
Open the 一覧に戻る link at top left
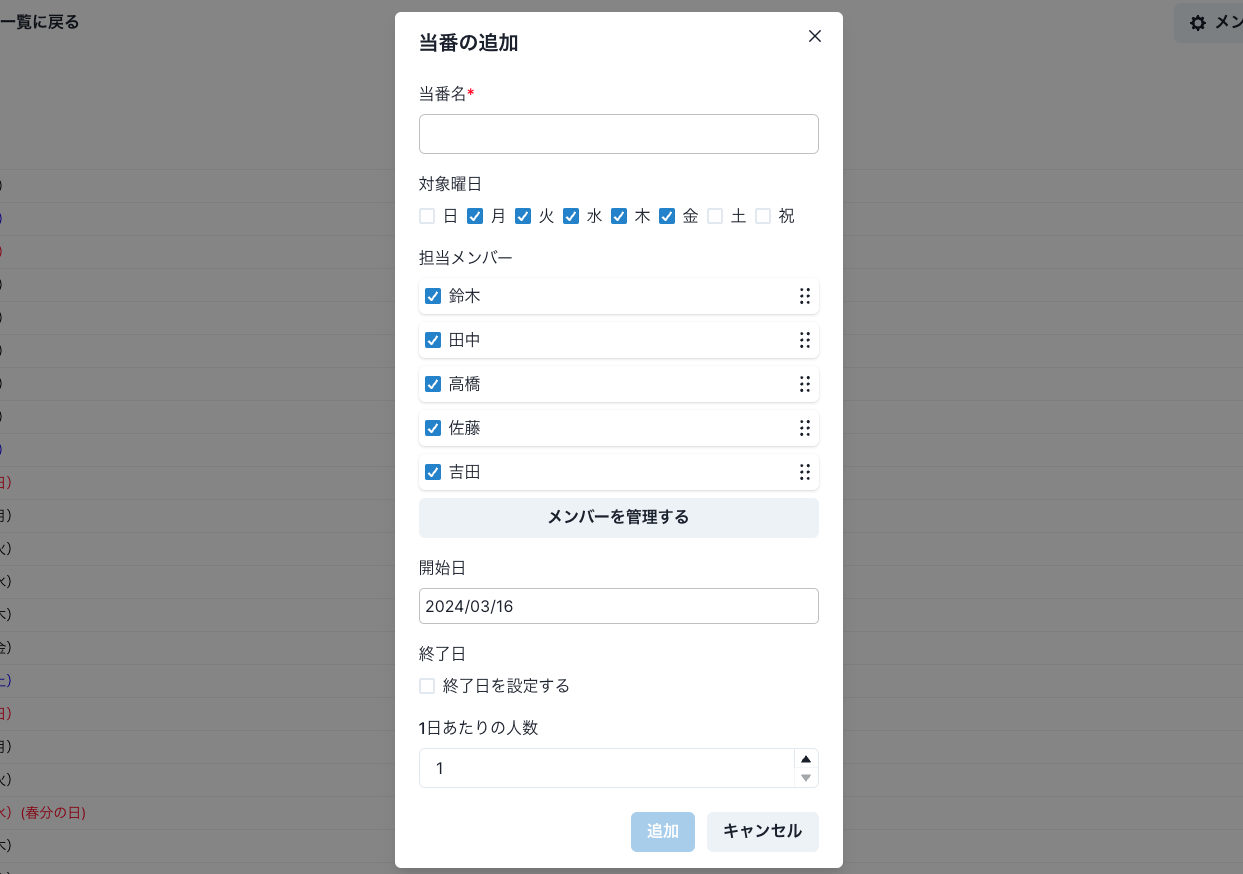[40, 22]
